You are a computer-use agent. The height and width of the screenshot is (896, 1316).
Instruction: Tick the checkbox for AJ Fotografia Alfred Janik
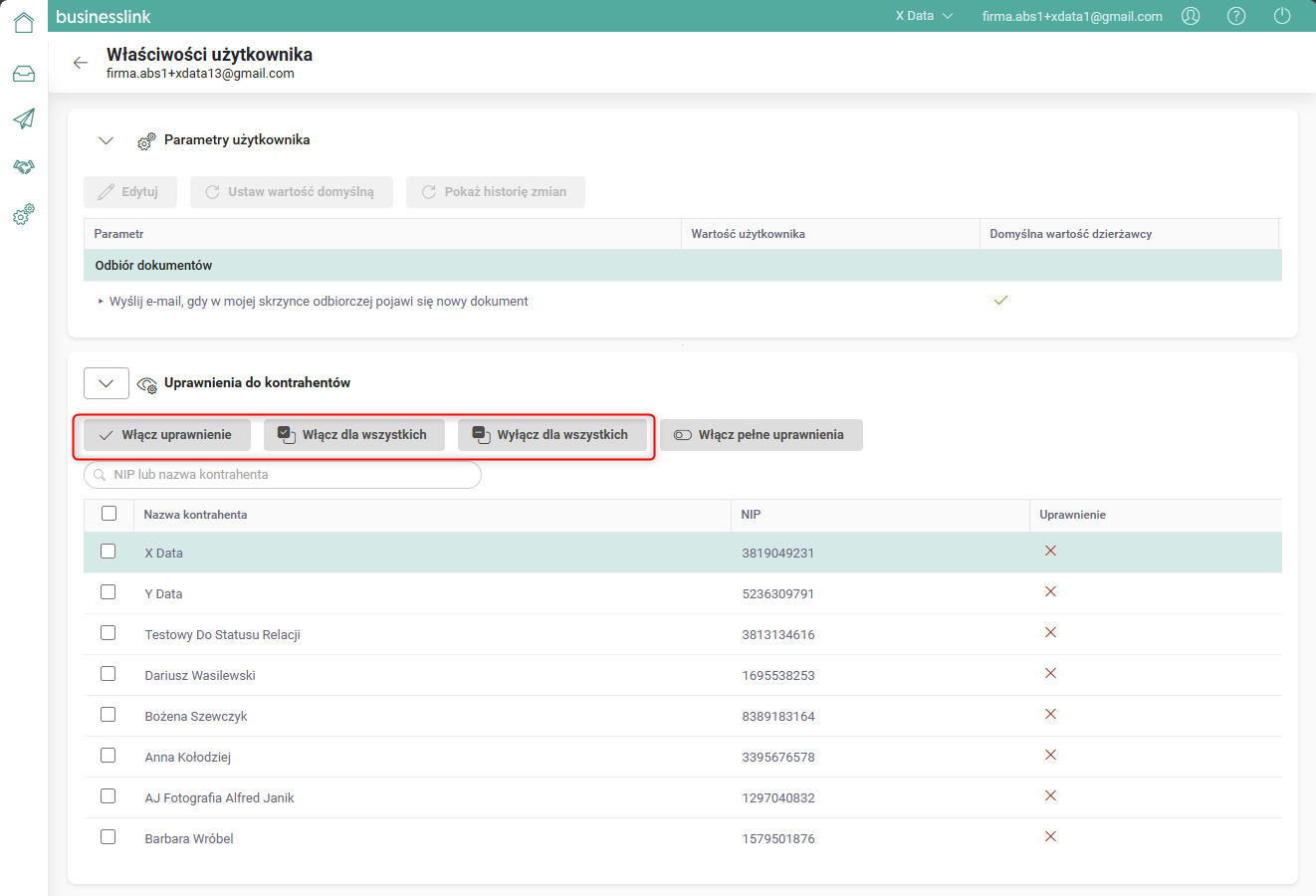point(109,796)
